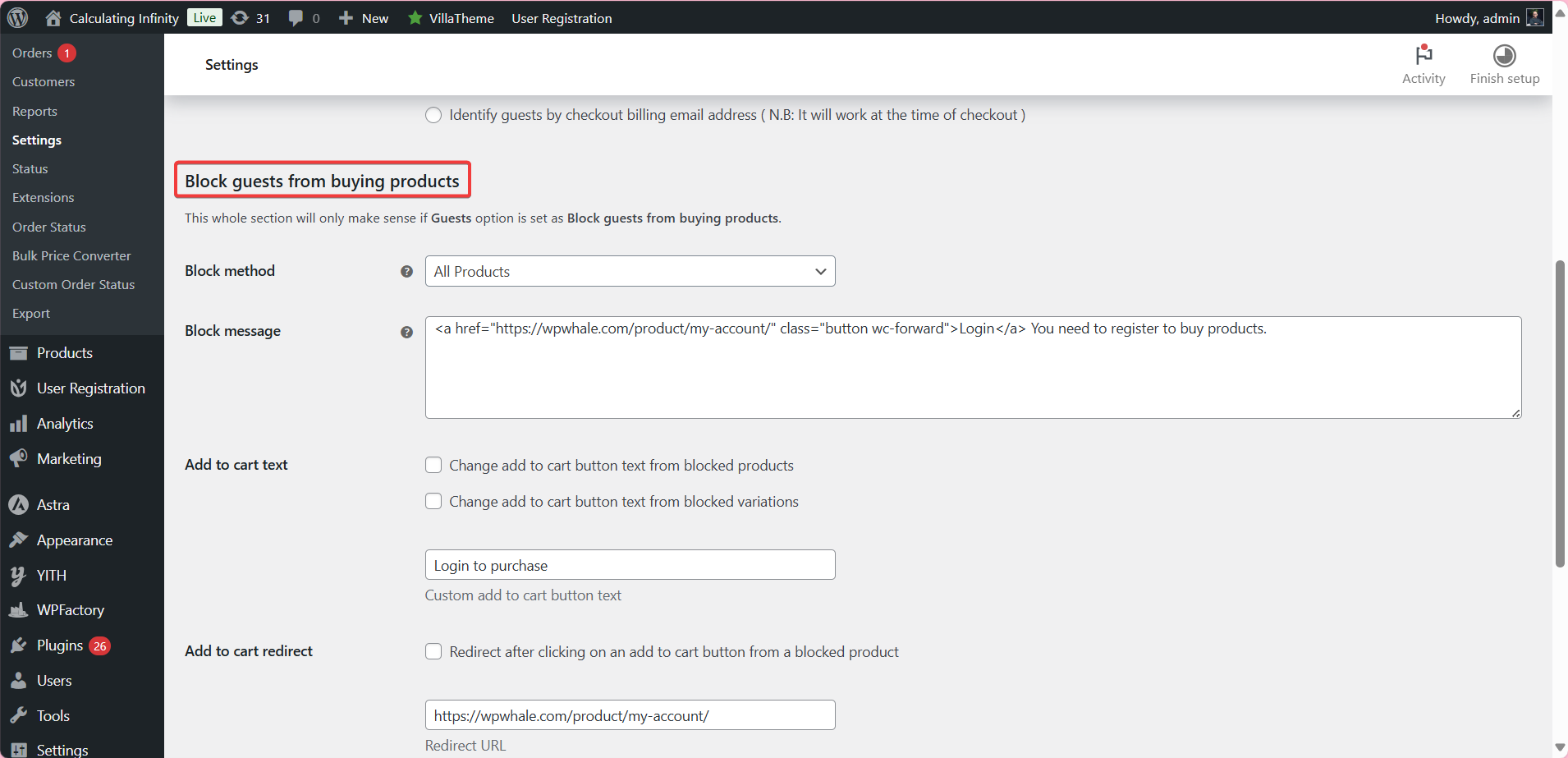
Task: Enable change button text from blocked variations
Action: [x=433, y=501]
